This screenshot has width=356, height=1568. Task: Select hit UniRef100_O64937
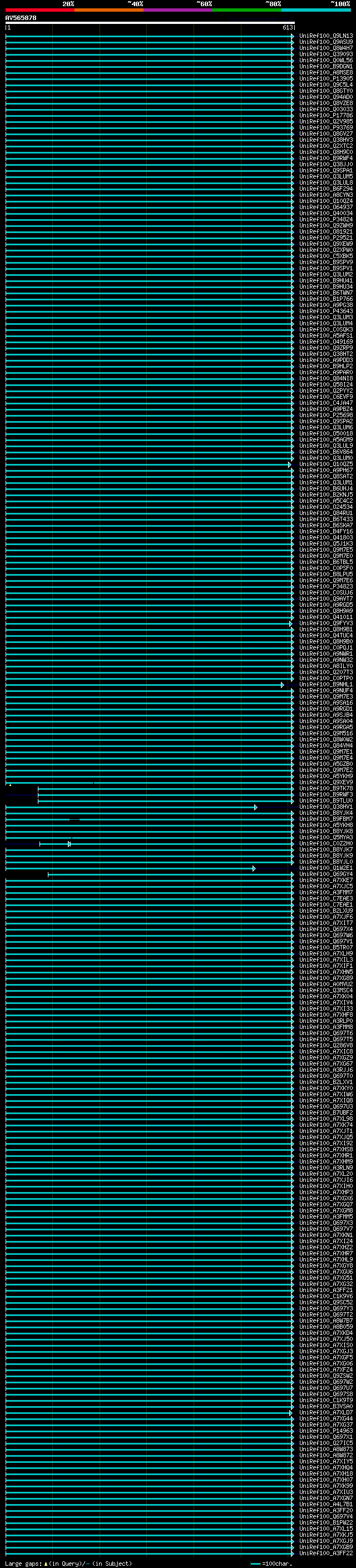point(326,207)
